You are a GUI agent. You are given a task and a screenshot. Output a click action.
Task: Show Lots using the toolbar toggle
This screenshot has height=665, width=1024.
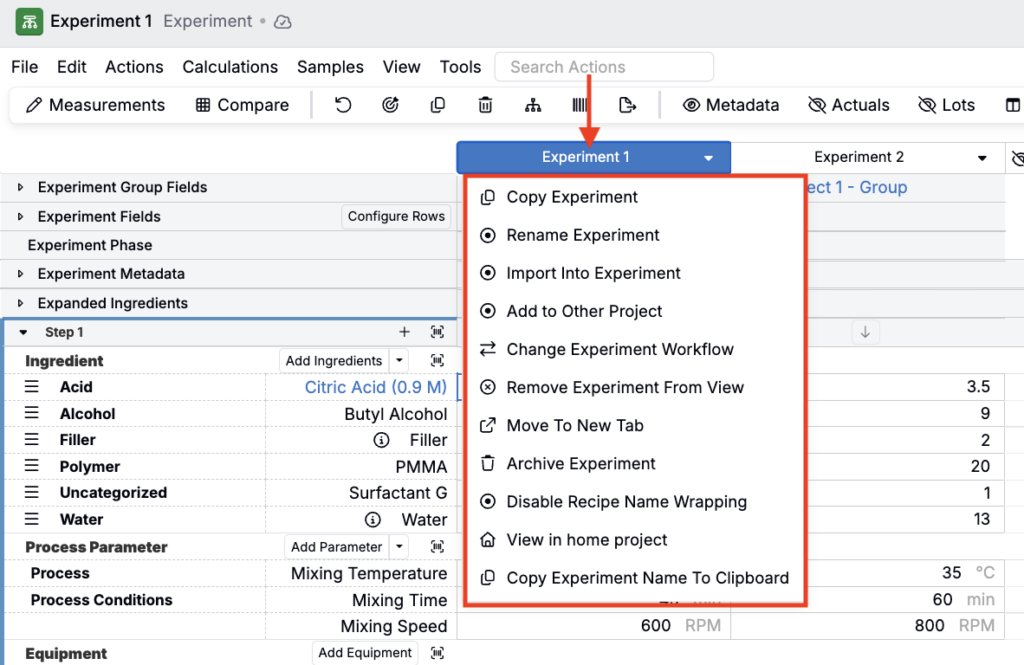point(945,105)
